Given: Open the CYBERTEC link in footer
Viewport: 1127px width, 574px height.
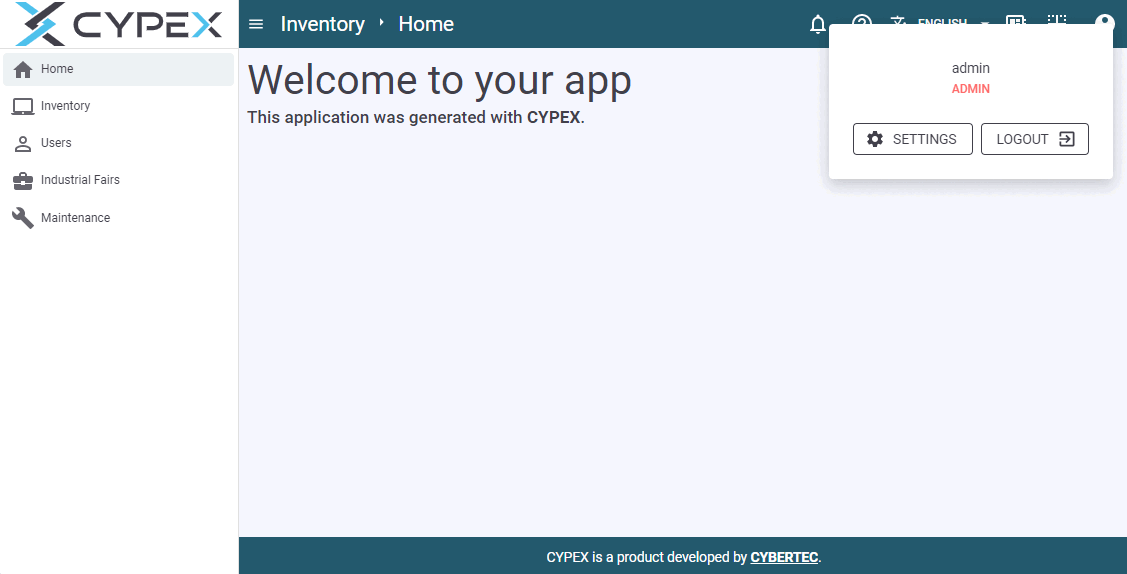Looking at the screenshot, I should [x=784, y=557].
